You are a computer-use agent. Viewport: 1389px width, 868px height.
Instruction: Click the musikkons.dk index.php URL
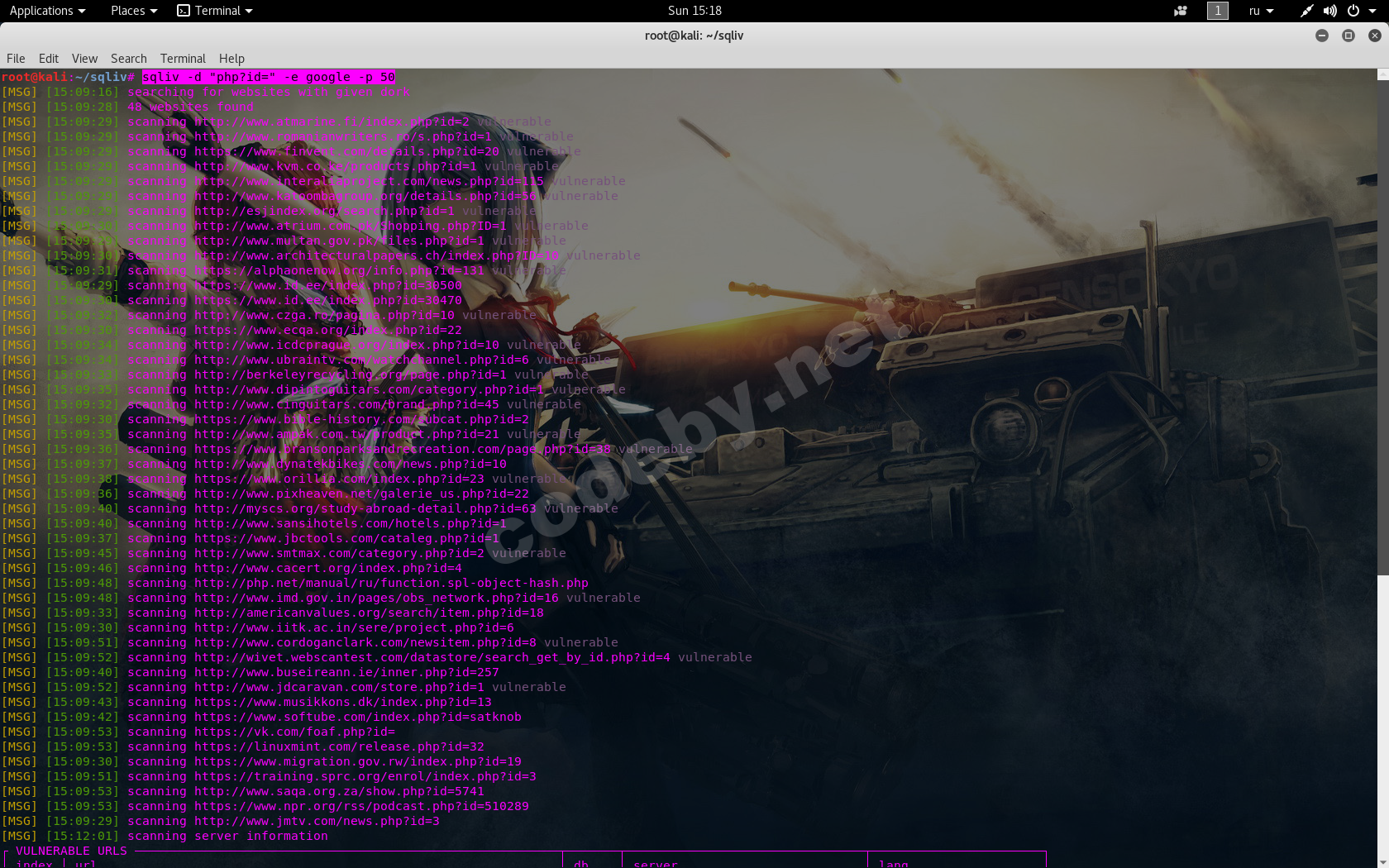click(343, 702)
